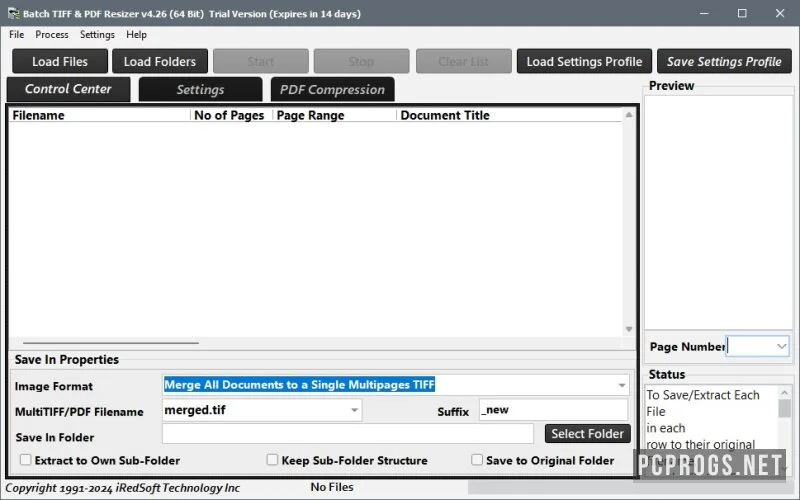800x500 pixels.
Task: Click the disabled Start button
Action: [261, 61]
